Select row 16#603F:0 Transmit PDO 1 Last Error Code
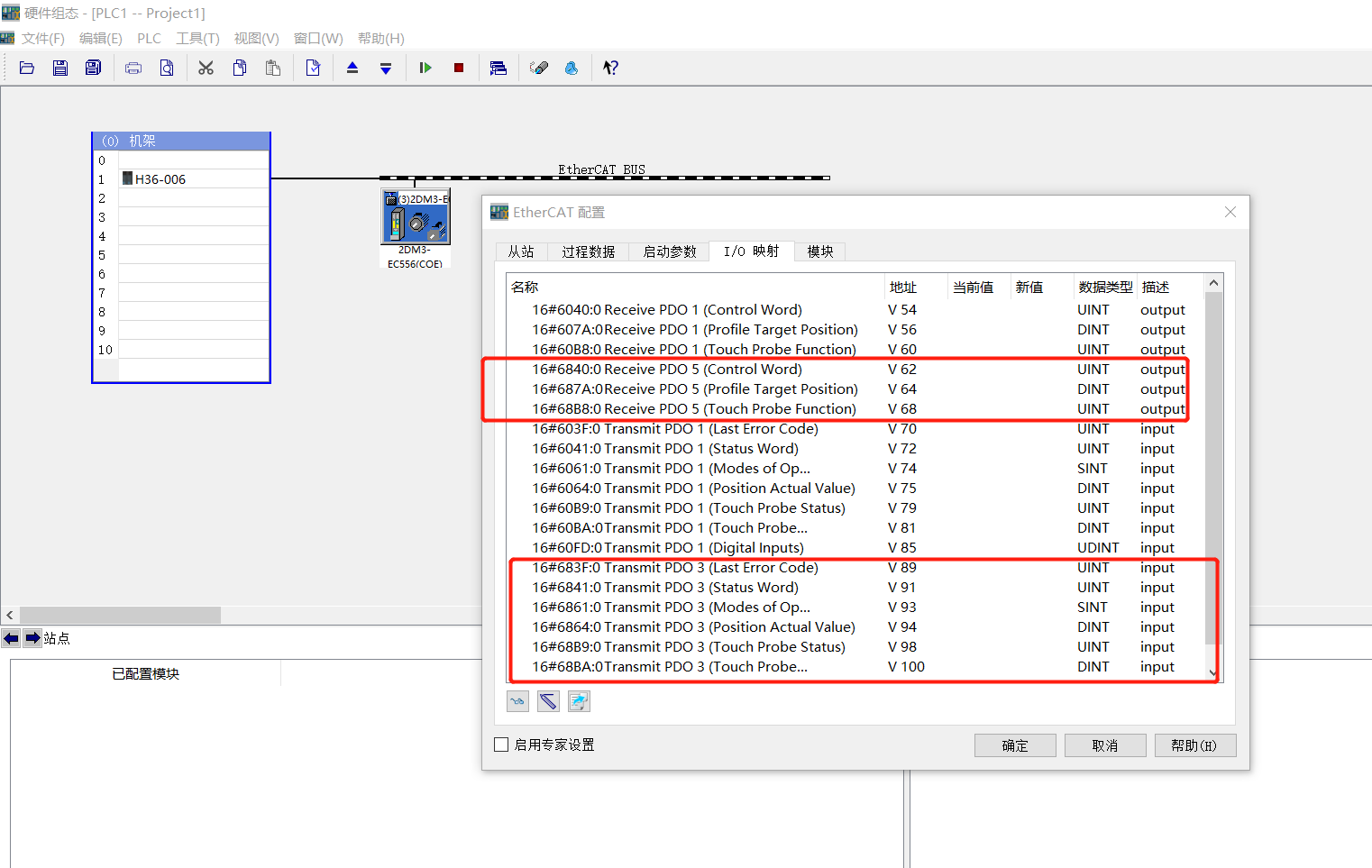 click(856, 429)
